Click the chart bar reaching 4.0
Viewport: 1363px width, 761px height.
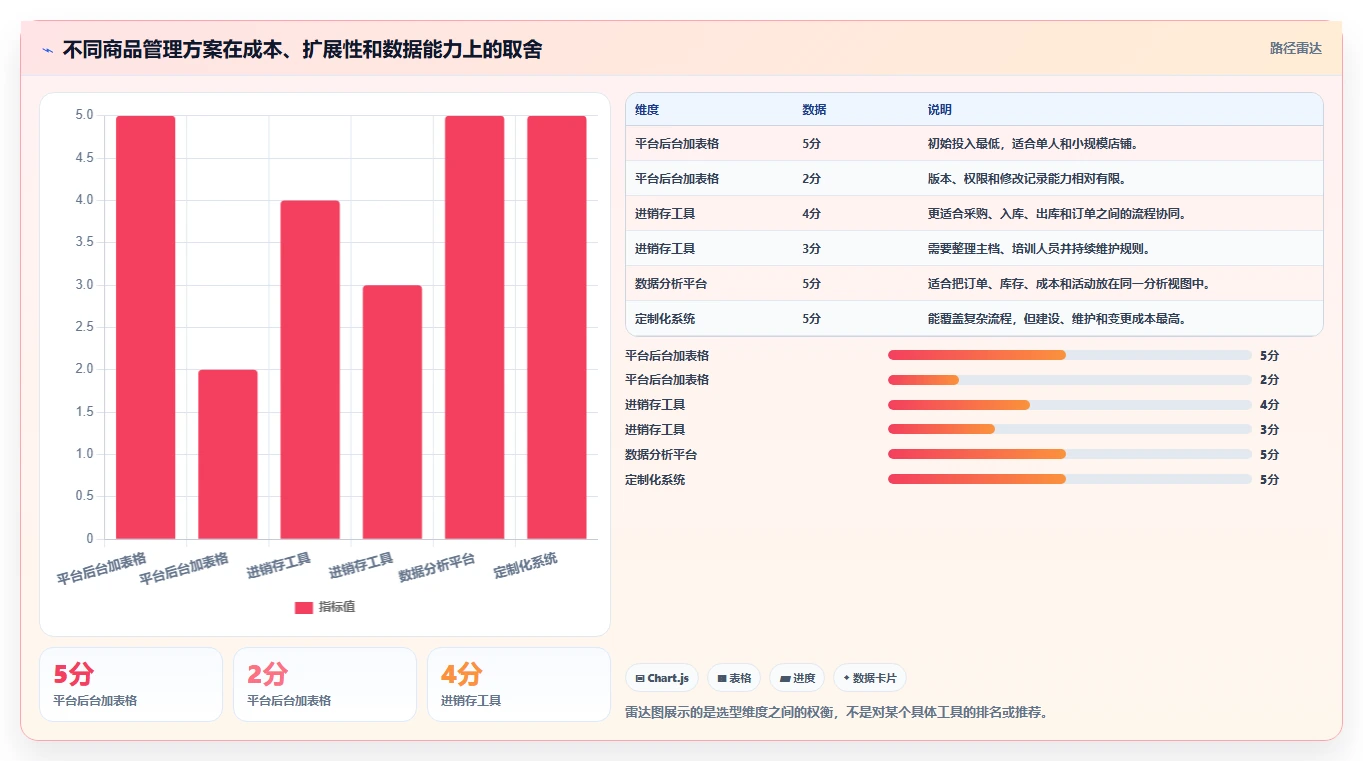click(x=310, y=370)
